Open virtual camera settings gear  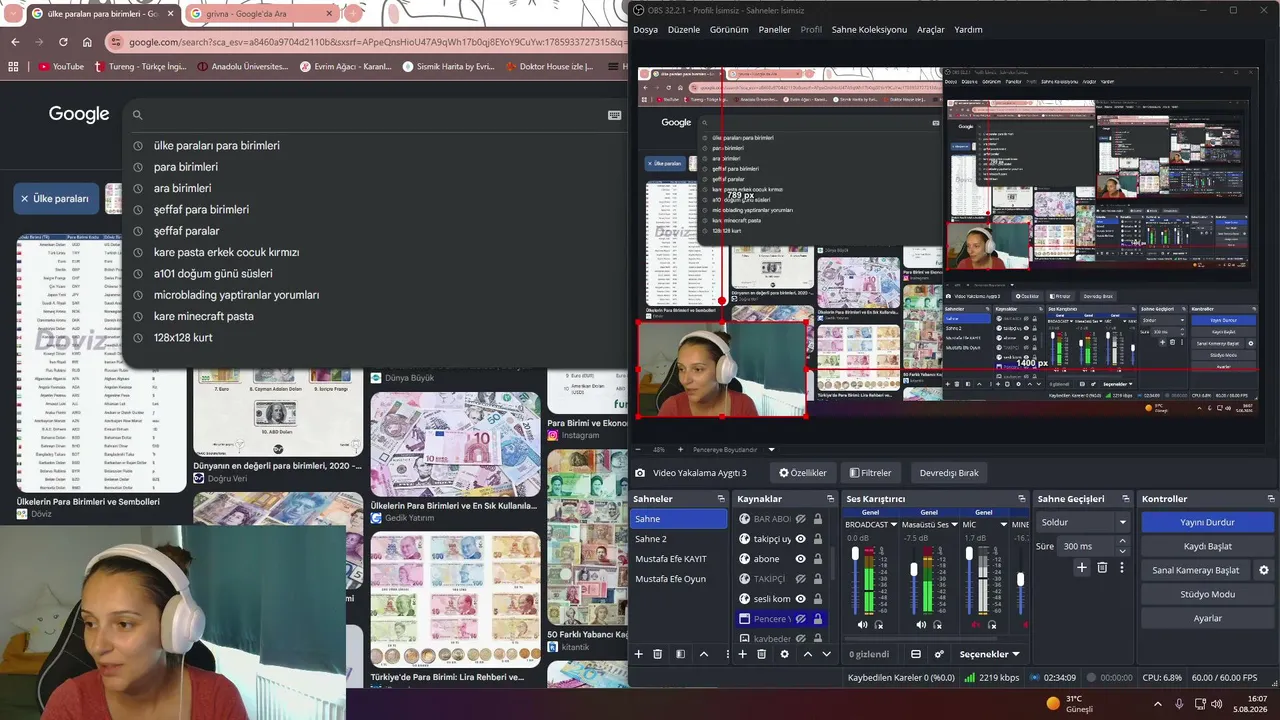click(1264, 570)
